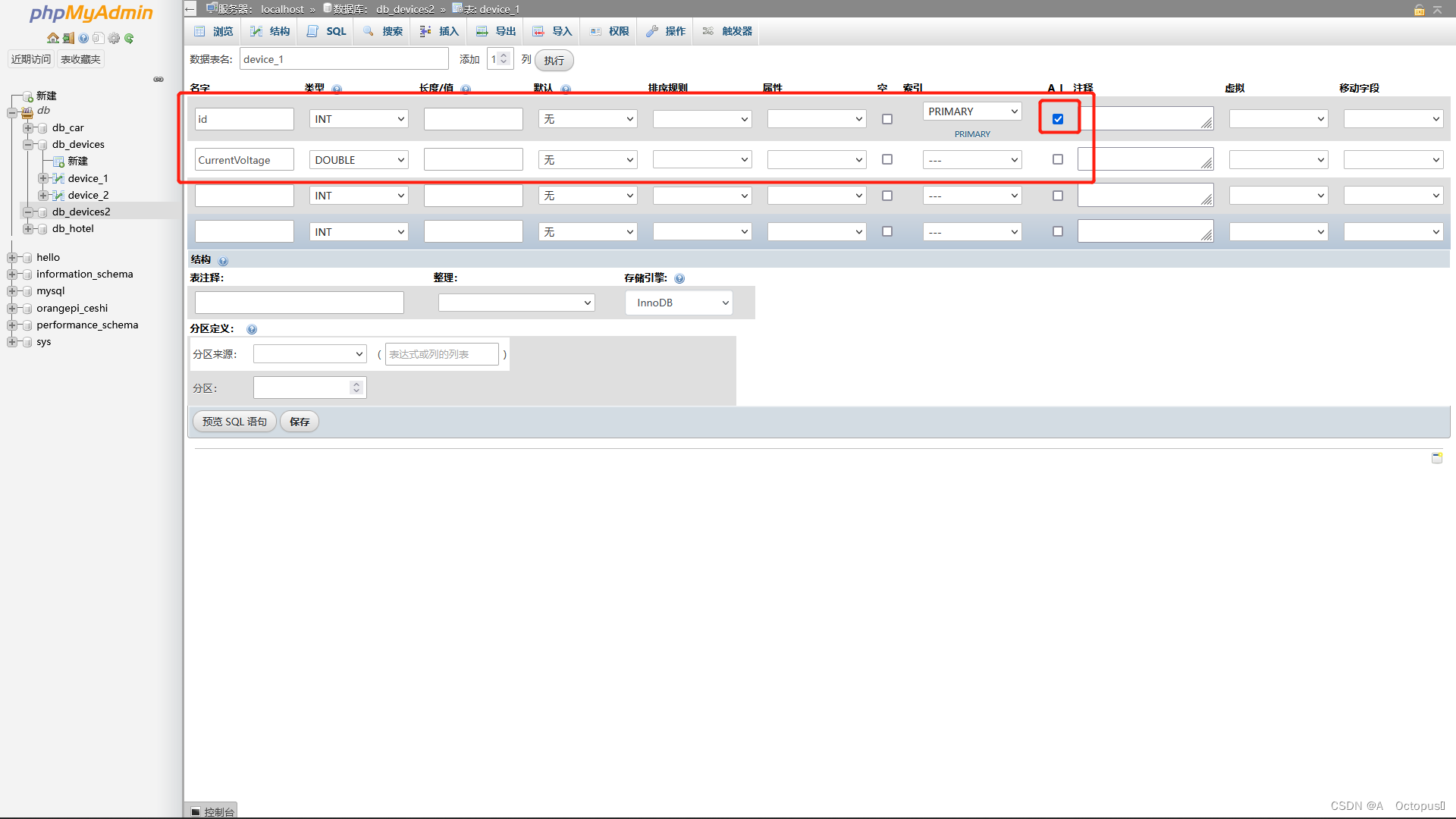Check null checkbox in fourth column row

pyautogui.click(x=887, y=231)
